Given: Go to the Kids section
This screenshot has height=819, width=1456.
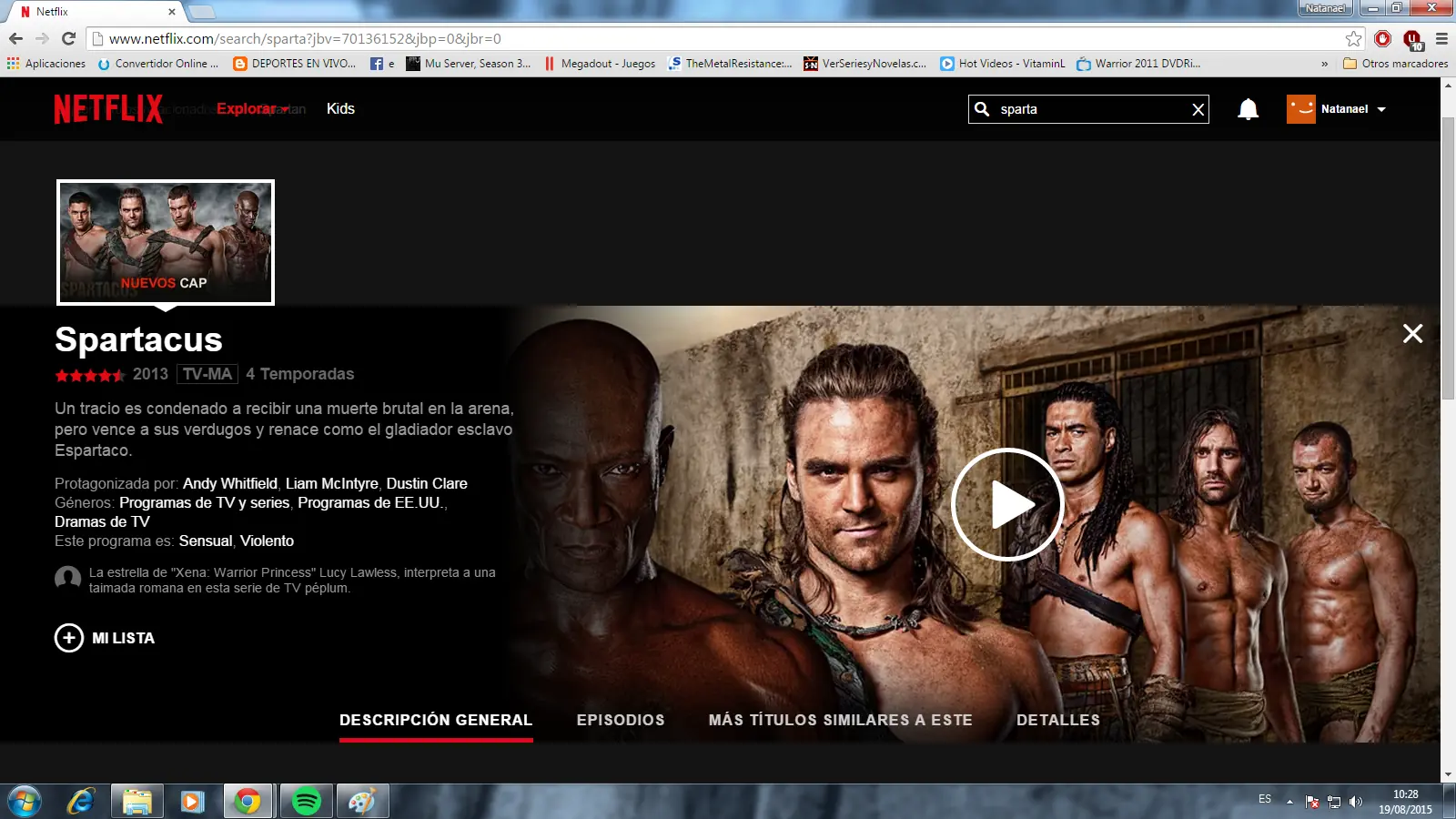Looking at the screenshot, I should 340,109.
